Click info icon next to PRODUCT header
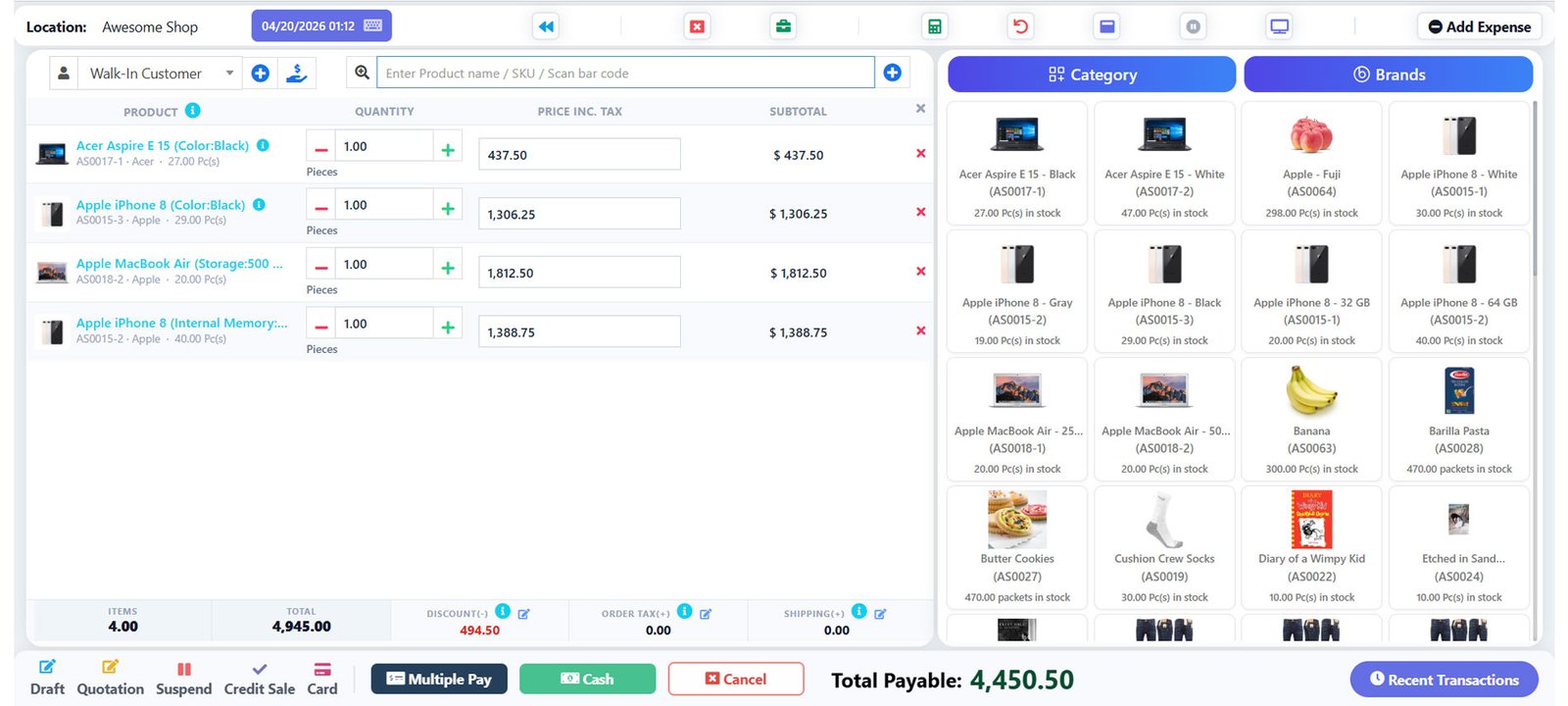Viewport: 1568px width, 706px height. point(193,110)
